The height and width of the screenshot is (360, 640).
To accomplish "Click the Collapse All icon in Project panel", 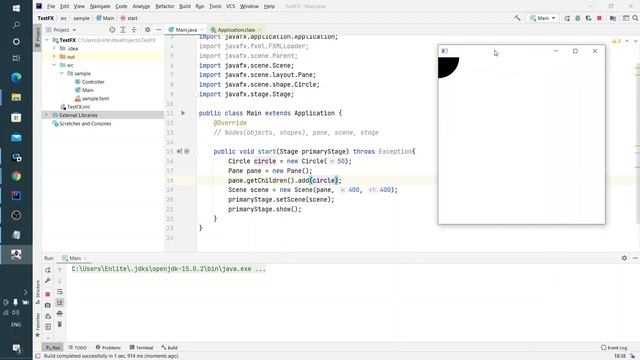I will coord(133,30).
